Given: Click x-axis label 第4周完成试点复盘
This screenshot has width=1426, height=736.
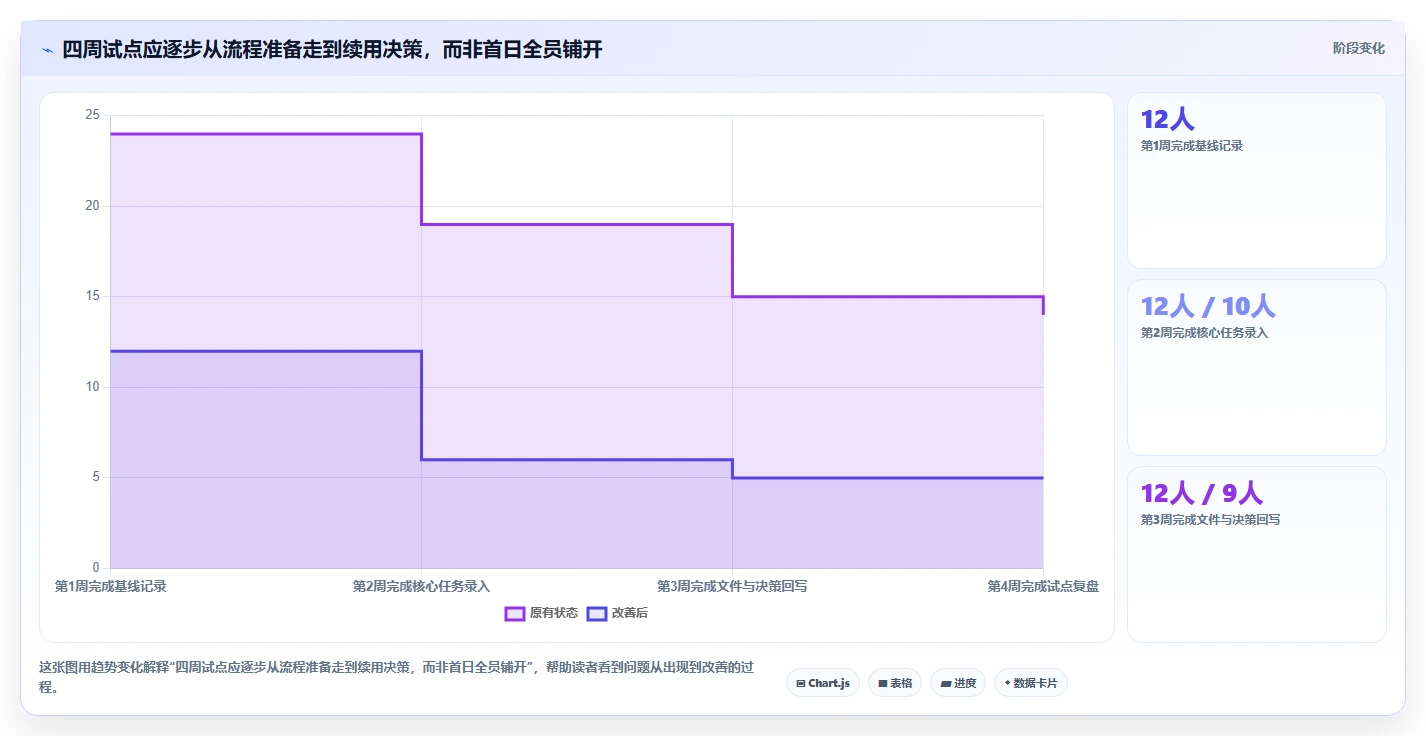Looking at the screenshot, I should tap(1043, 586).
